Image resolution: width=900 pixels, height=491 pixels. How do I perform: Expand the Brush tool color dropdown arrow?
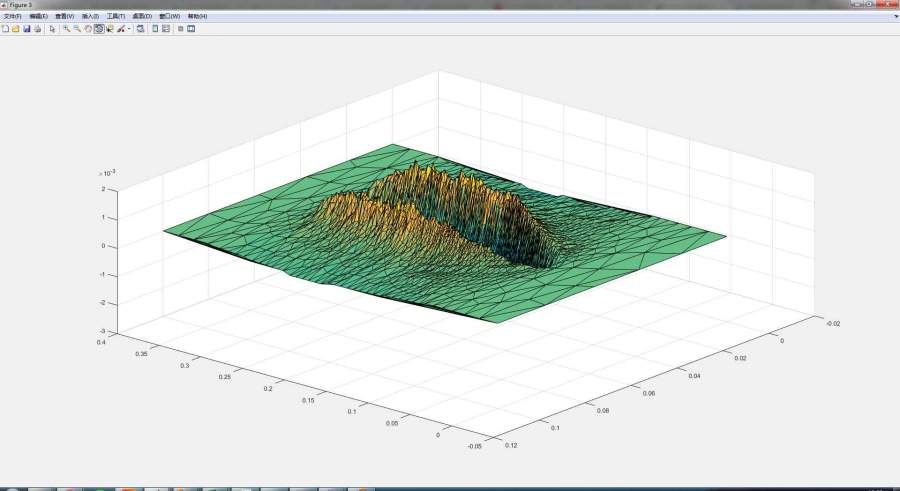coord(129,29)
